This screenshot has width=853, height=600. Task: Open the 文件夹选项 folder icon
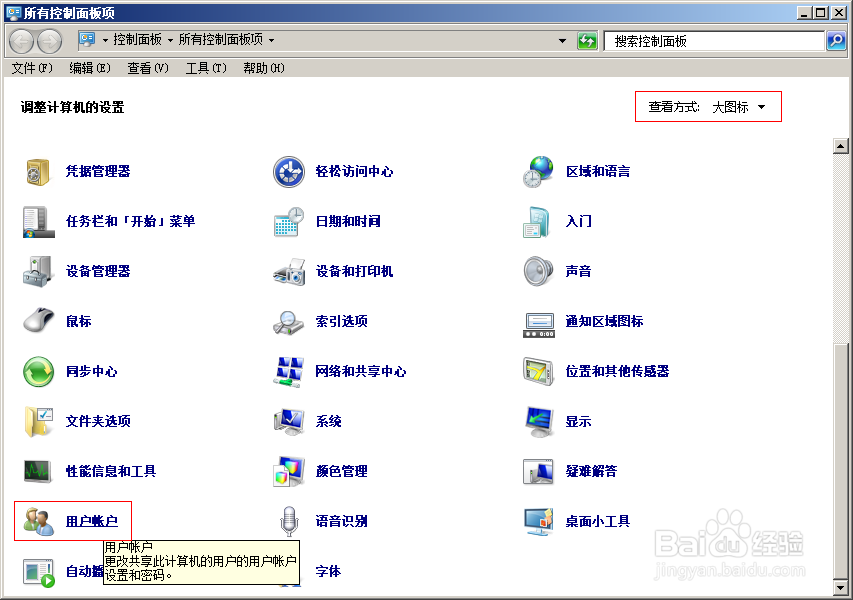coord(39,422)
